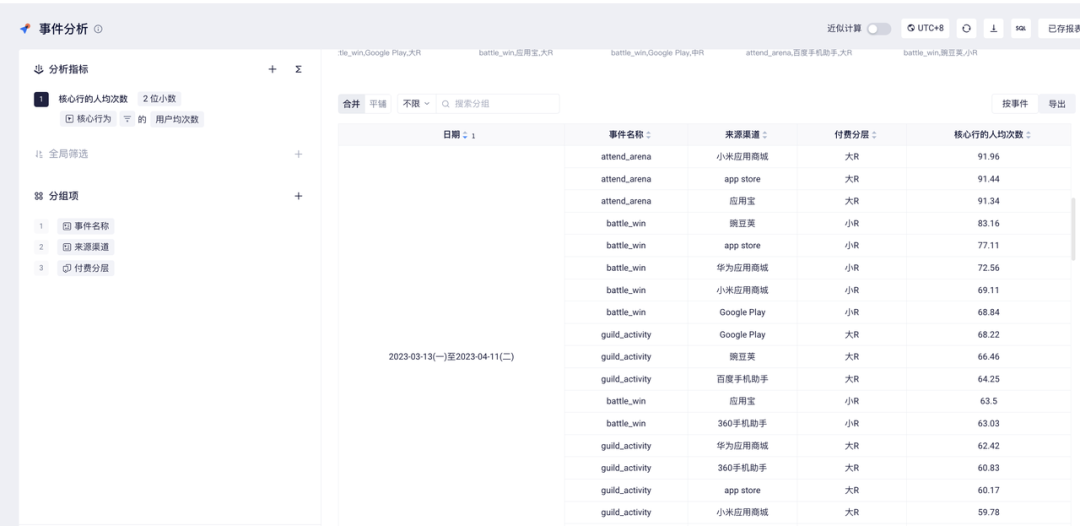Open the 核心行为 event selector
1080x526 pixels.
(88, 119)
